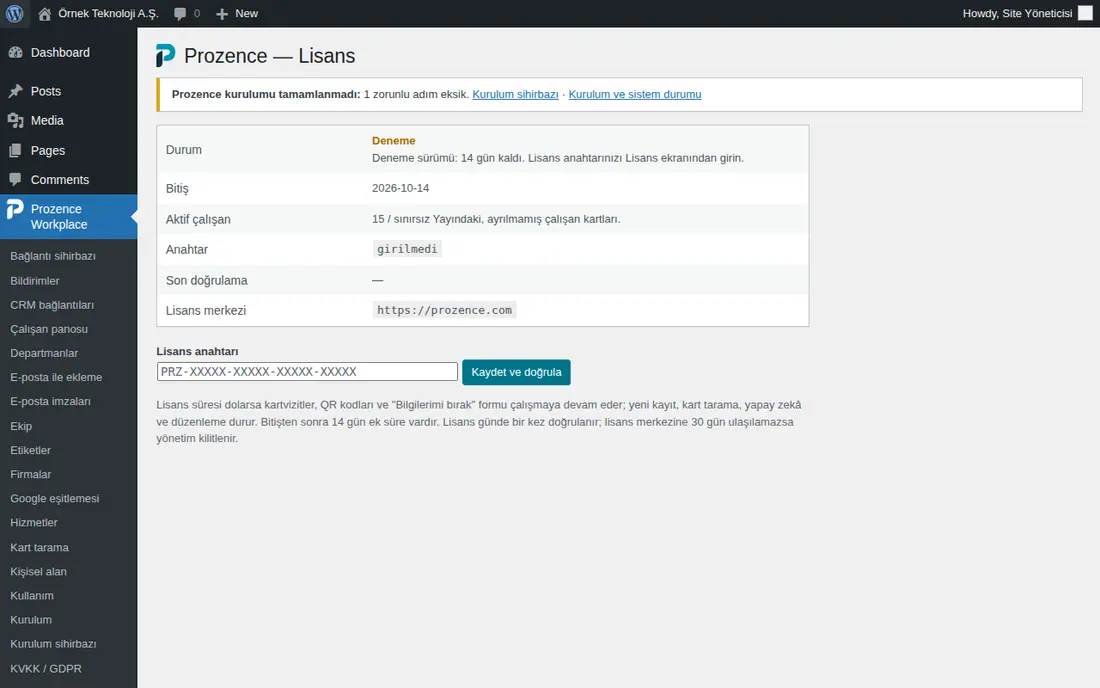Screen dimensions: 1100x688
Task: Open Kurulum ve sistem durumu link
Action: click(635, 94)
